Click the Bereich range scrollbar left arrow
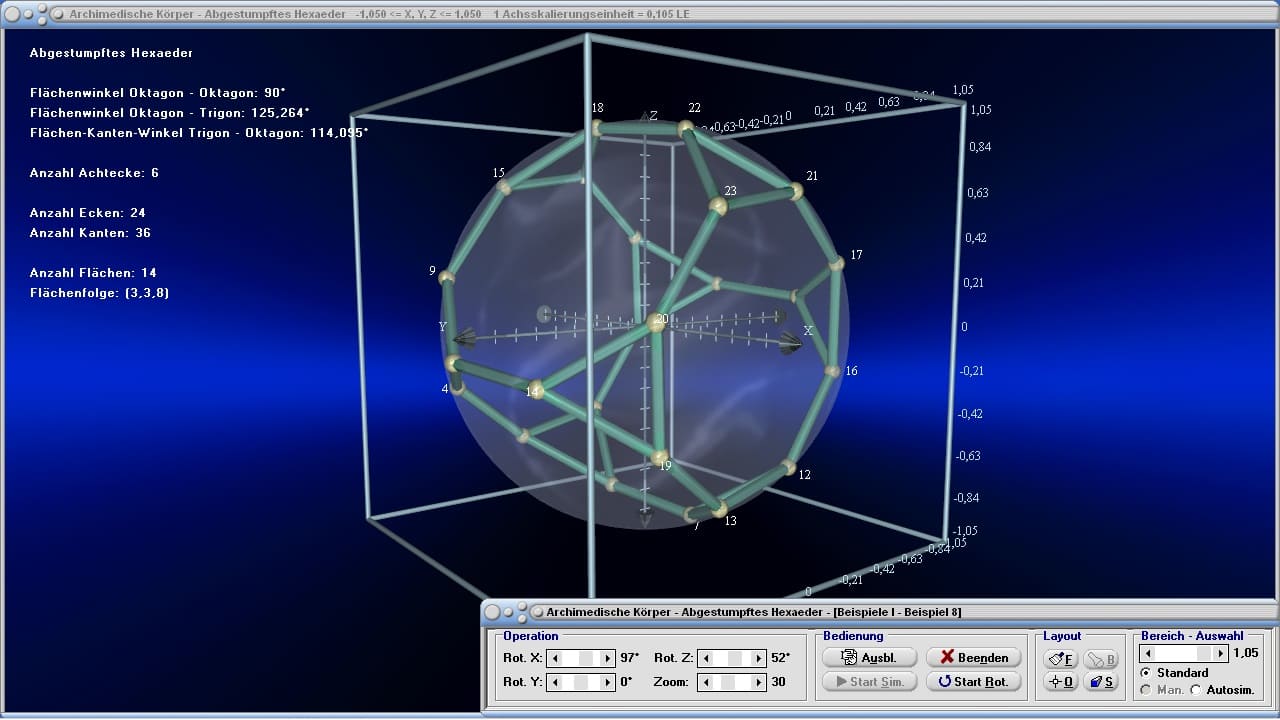 pyautogui.click(x=1147, y=653)
